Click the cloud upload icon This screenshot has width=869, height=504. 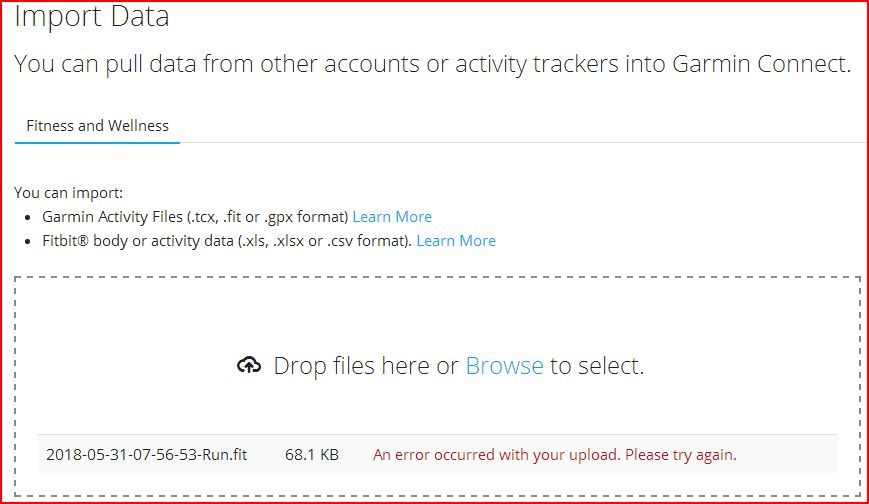coord(249,365)
